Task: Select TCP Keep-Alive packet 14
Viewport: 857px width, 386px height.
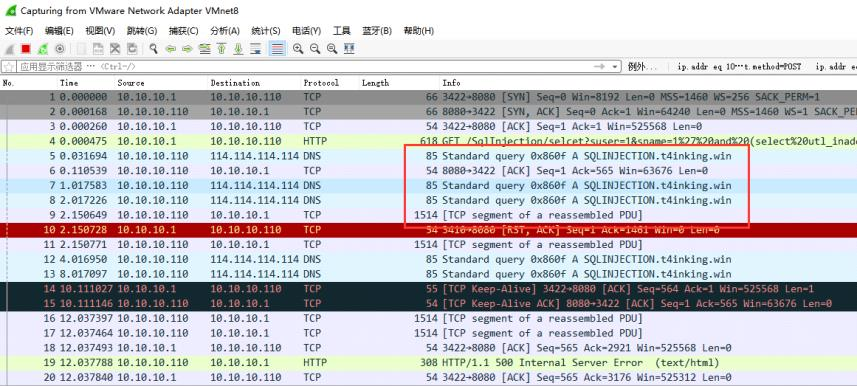Action: [x=428, y=289]
